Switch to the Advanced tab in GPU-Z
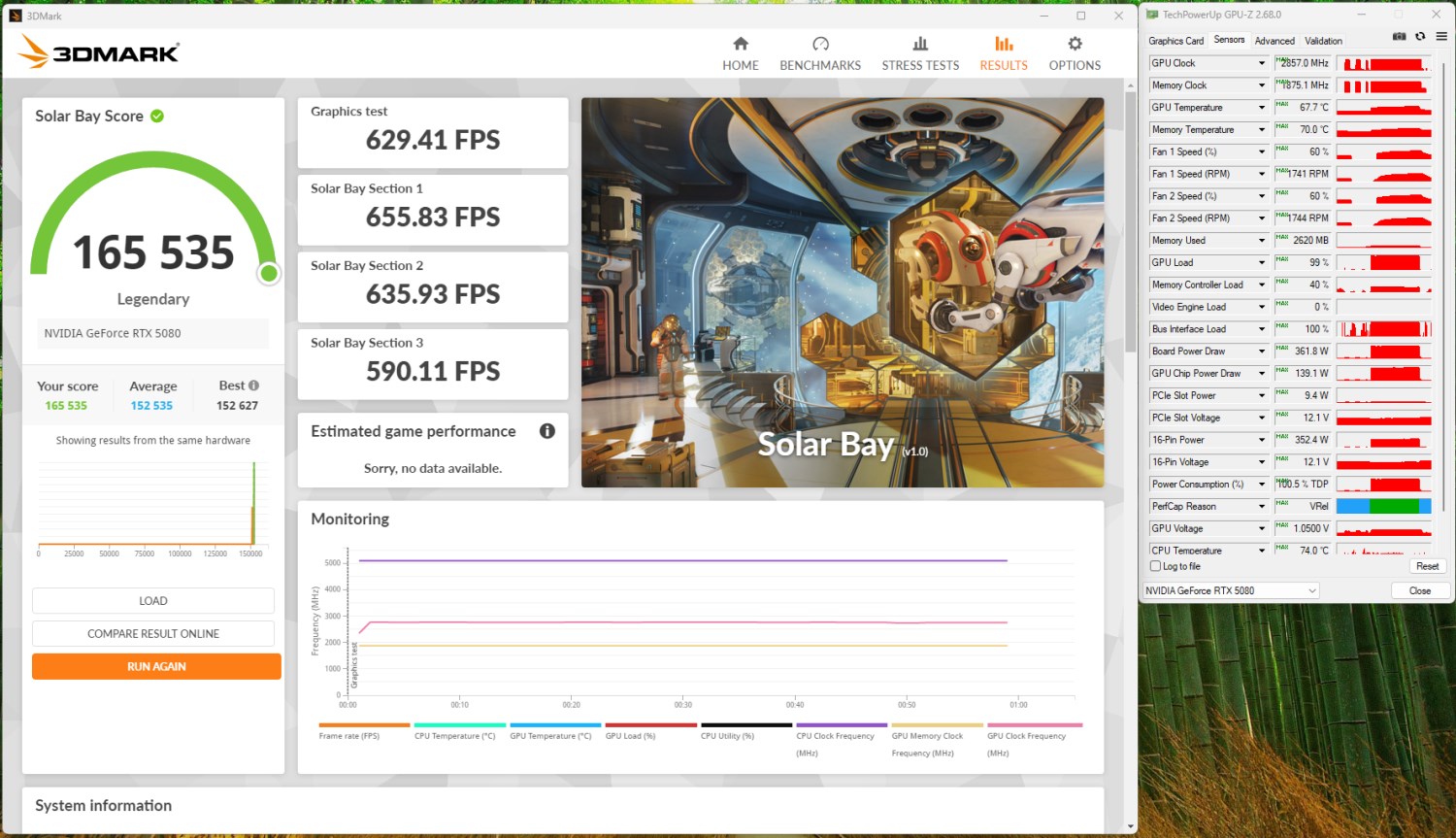This screenshot has width=1456, height=838. (x=1274, y=41)
